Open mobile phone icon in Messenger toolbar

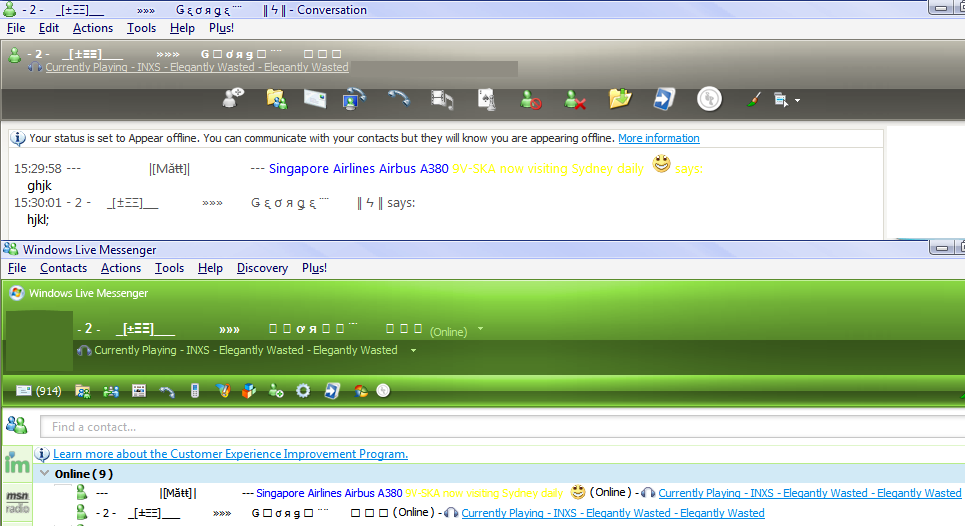coord(194,391)
